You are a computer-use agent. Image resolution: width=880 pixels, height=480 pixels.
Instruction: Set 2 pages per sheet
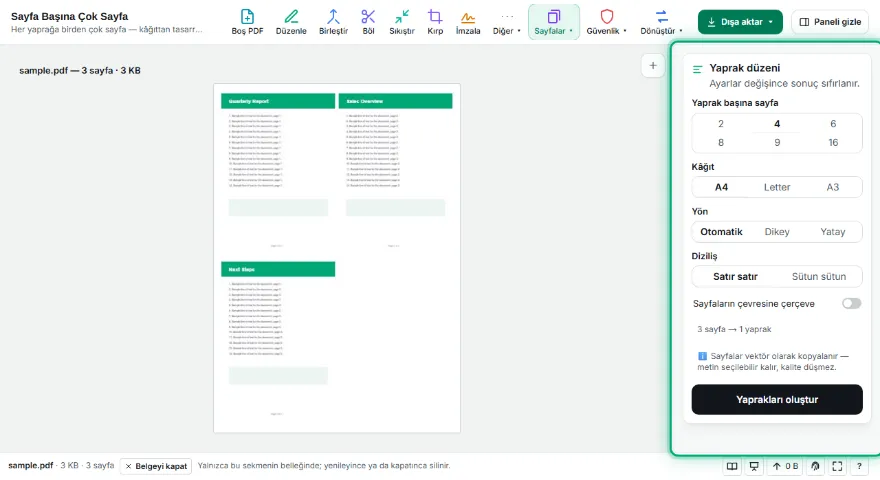tap(721, 124)
